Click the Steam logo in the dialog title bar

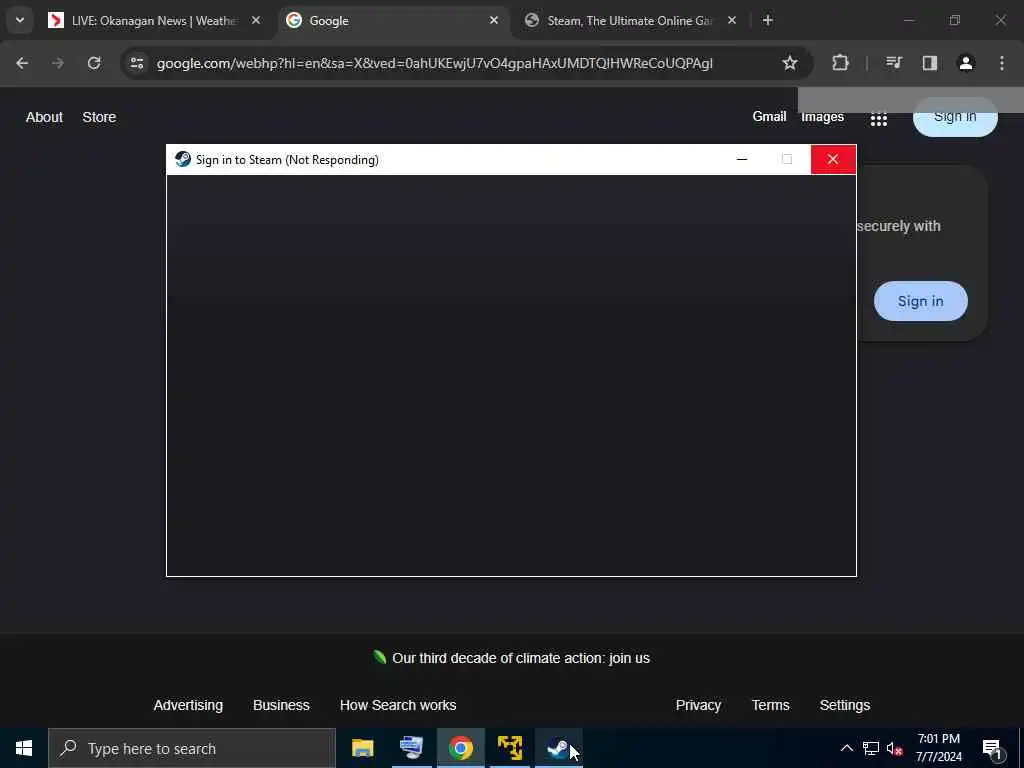pyautogui.click(x=183, y=159)
